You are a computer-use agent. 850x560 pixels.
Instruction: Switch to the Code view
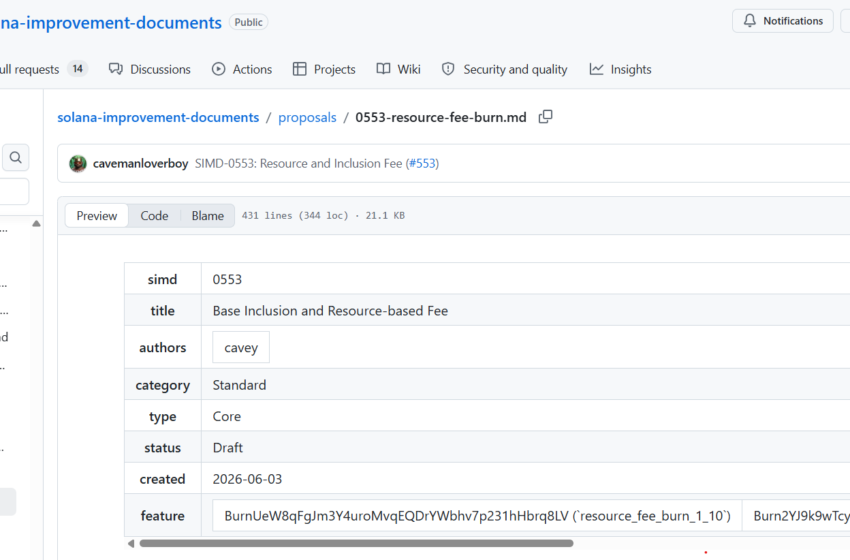154,215
